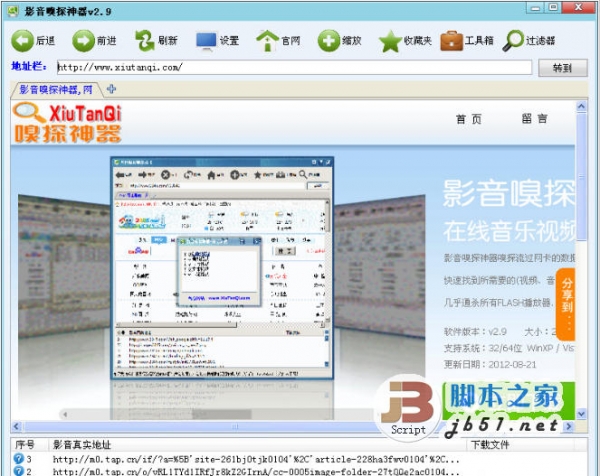Click the 下载文件 column header
This screenshot has width=600, height=476.
pos(490,445)
